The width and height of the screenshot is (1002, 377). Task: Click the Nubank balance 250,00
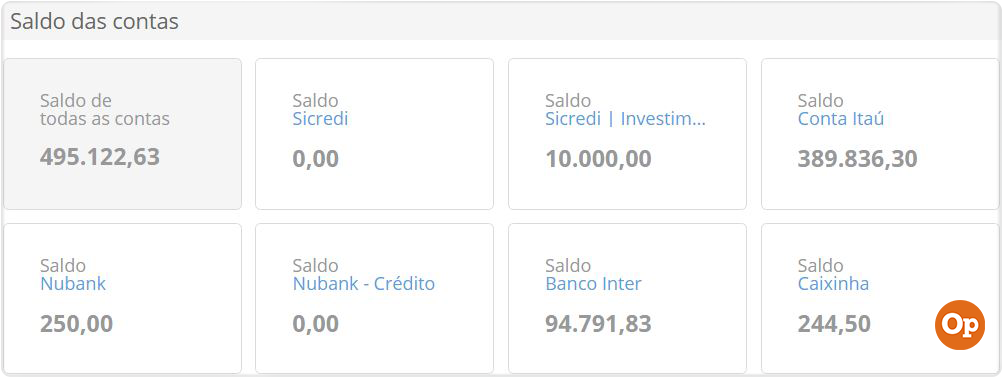tap(77, 323)
